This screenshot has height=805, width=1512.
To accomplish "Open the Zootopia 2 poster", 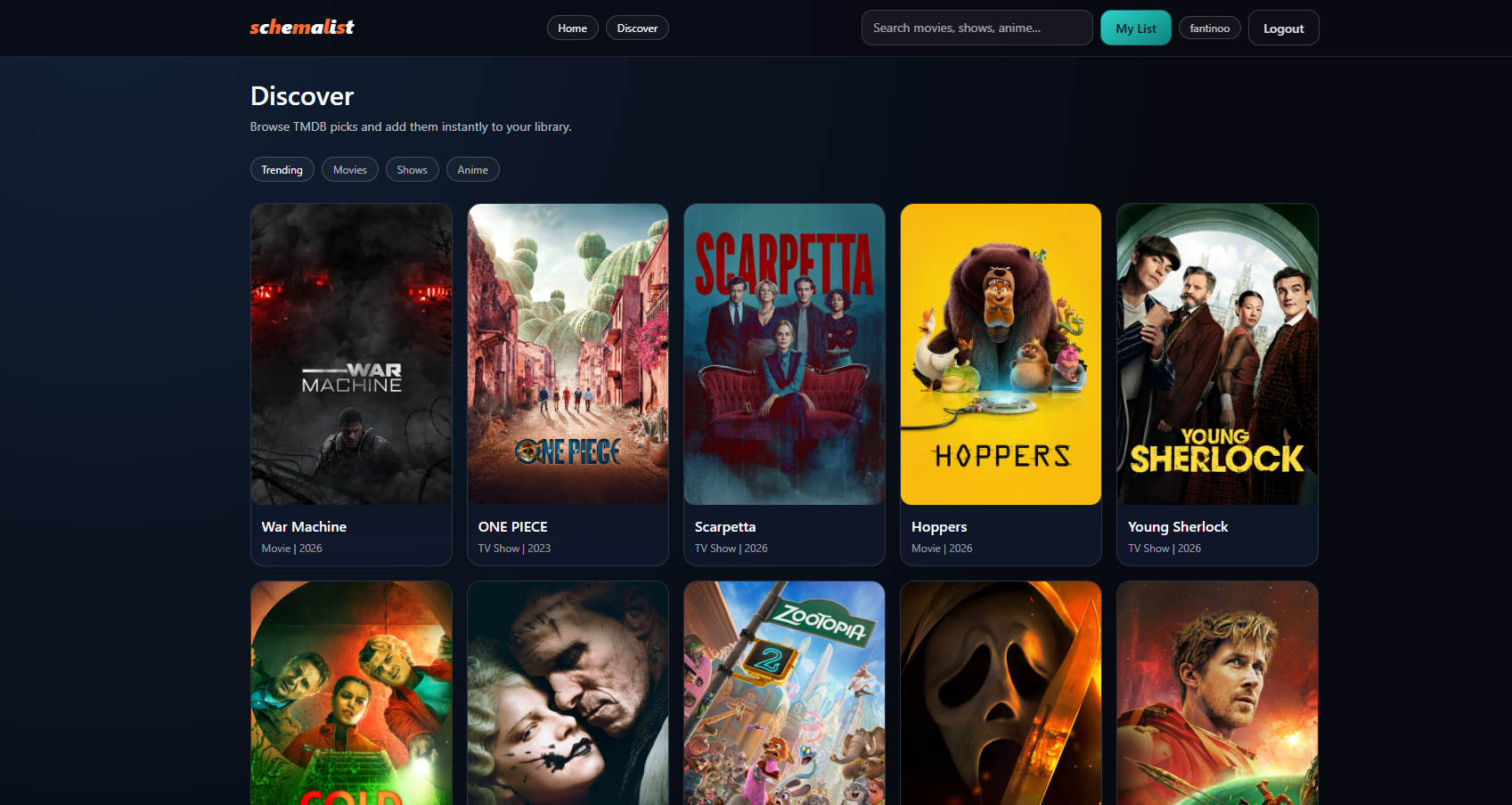I will tap(784, 694).
